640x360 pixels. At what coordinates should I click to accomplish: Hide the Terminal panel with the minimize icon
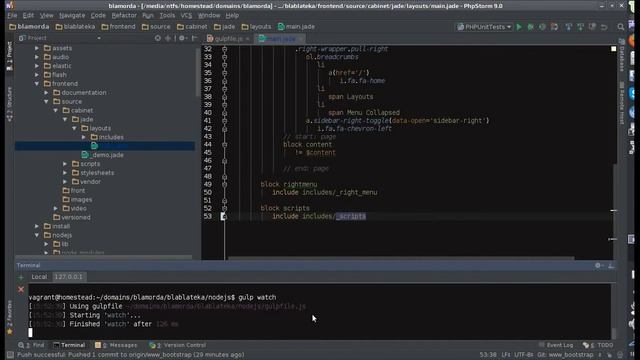(x=611, y=265)
